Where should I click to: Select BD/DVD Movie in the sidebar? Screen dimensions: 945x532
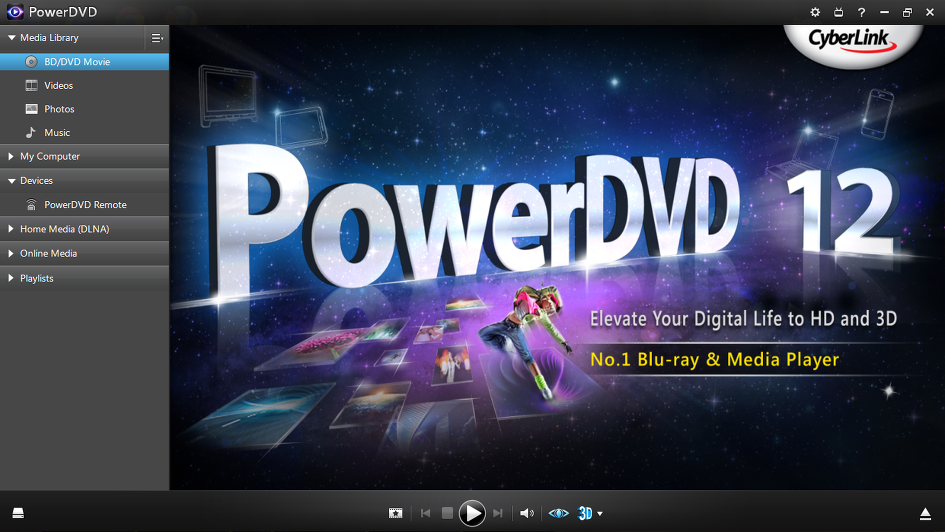tap(84, 61)
